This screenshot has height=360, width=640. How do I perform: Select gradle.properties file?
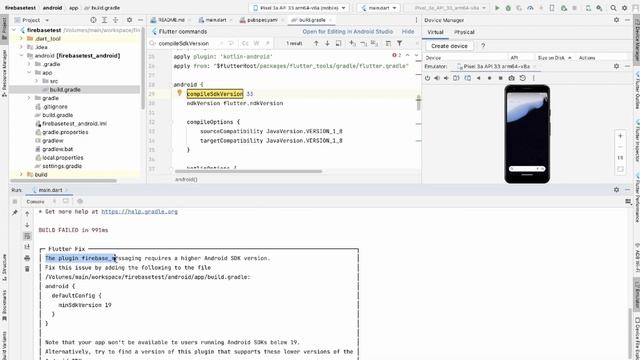click(x=65, y=132)
